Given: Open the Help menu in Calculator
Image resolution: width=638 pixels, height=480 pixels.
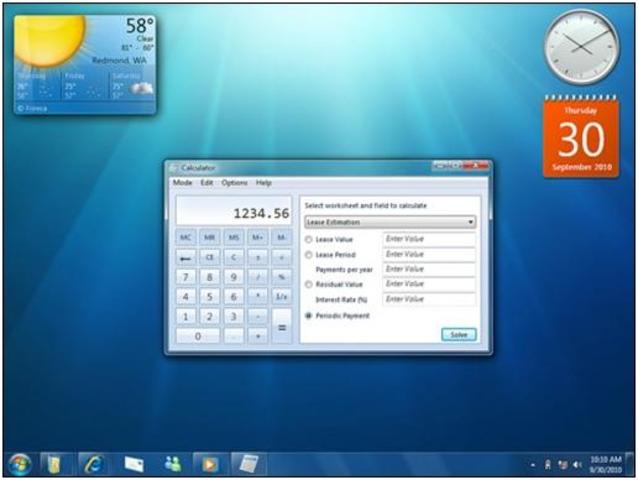Looking at the screenshot, I should pyautogui.click(x=264, y=183).
